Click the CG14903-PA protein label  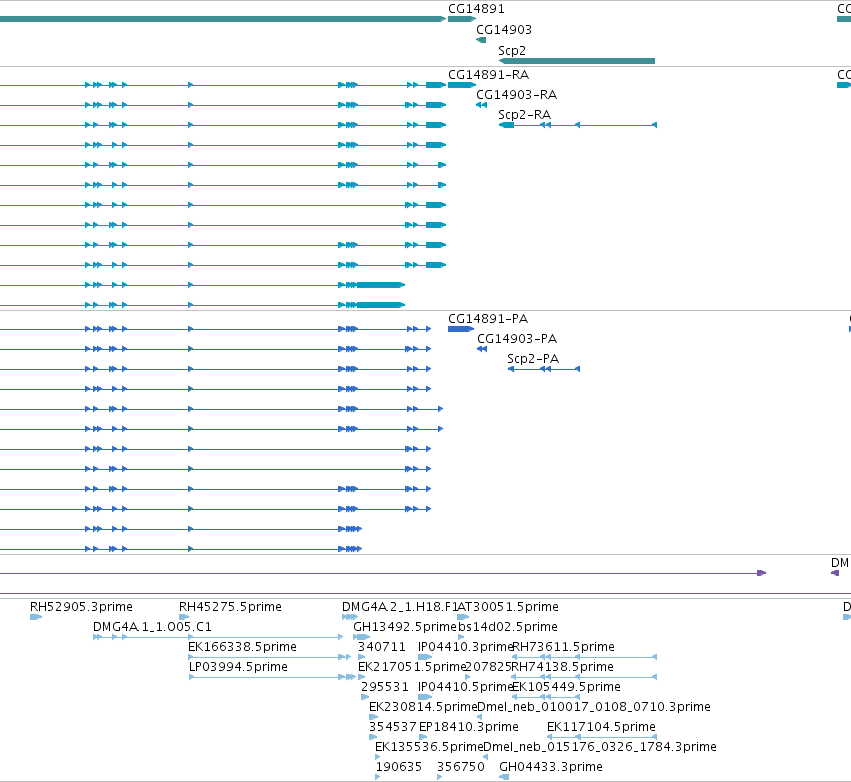[x=517, y=339]
